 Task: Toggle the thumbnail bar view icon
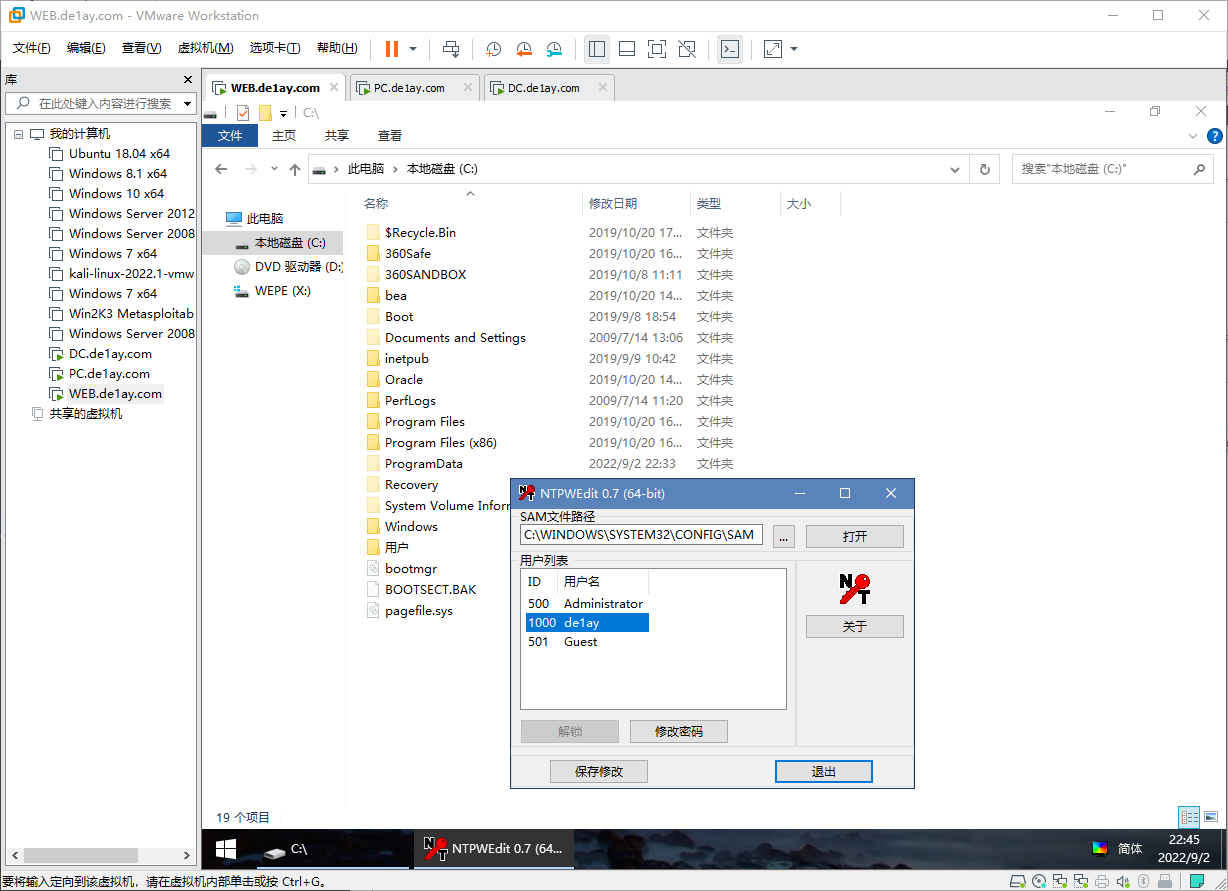point(627,48)
